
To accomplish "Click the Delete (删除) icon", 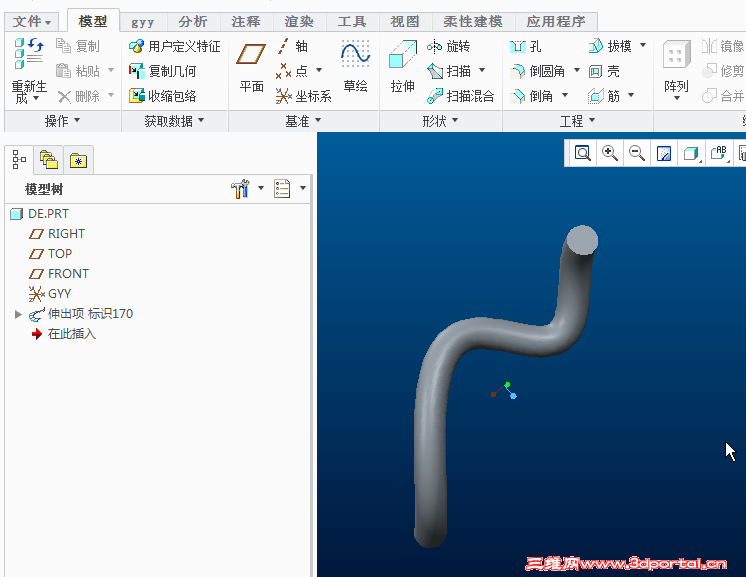I will (x=64, y=97).
